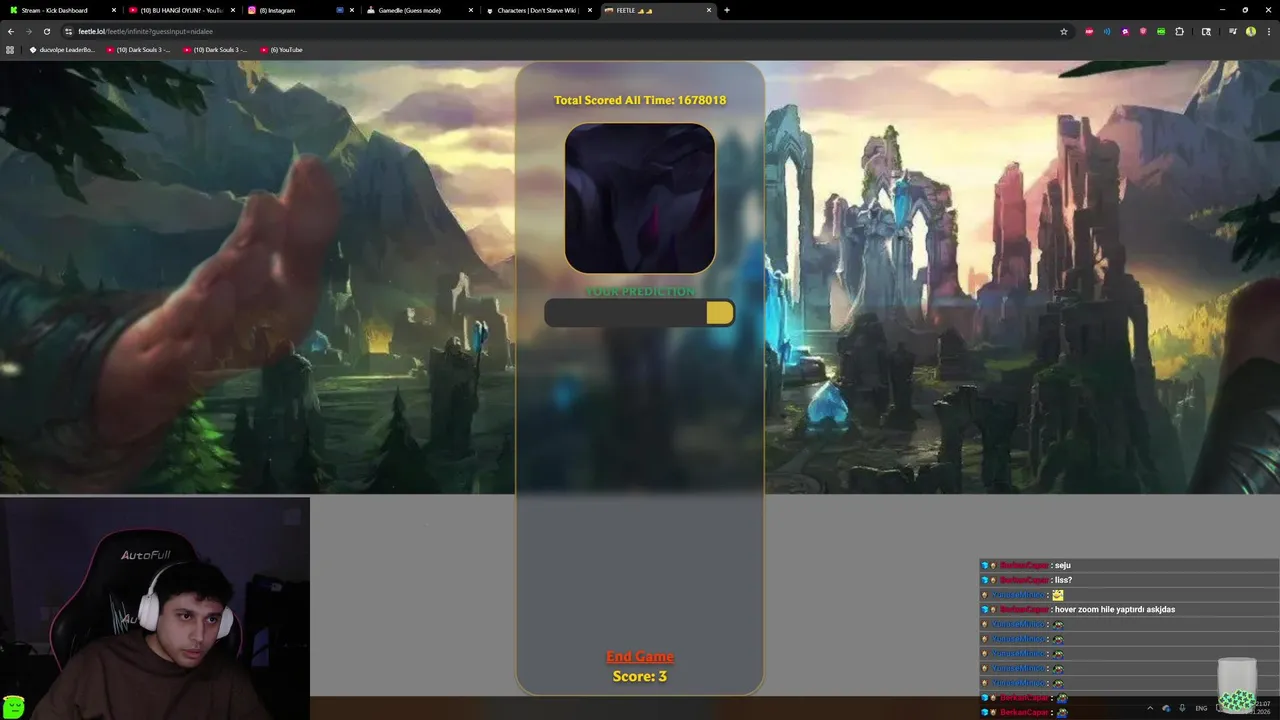Open the Extensions puzzle-piece menu
This screenshot has height=720, width=1280.
point(1179,31)
